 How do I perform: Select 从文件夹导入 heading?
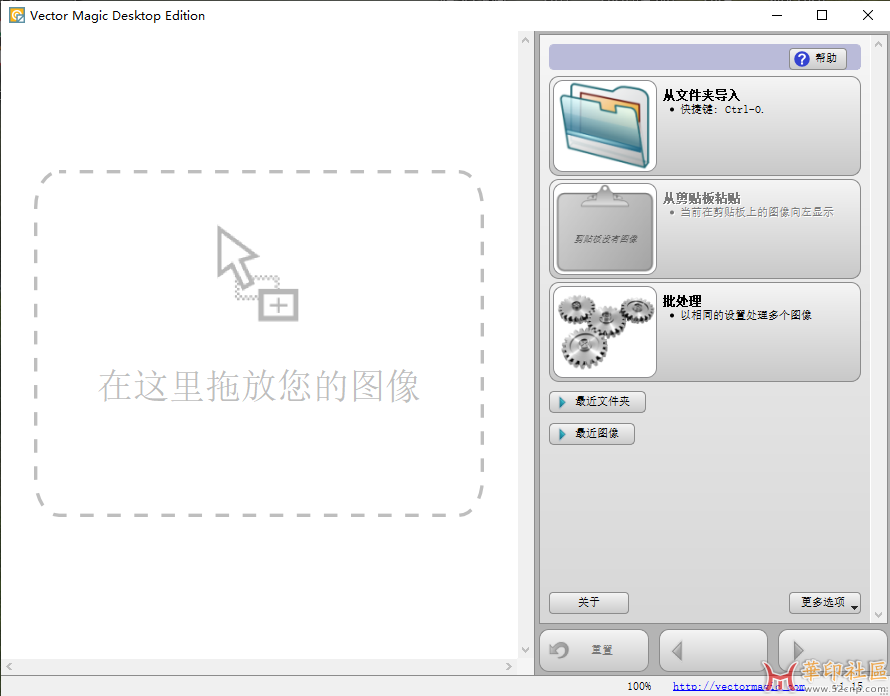click(701, 95)
